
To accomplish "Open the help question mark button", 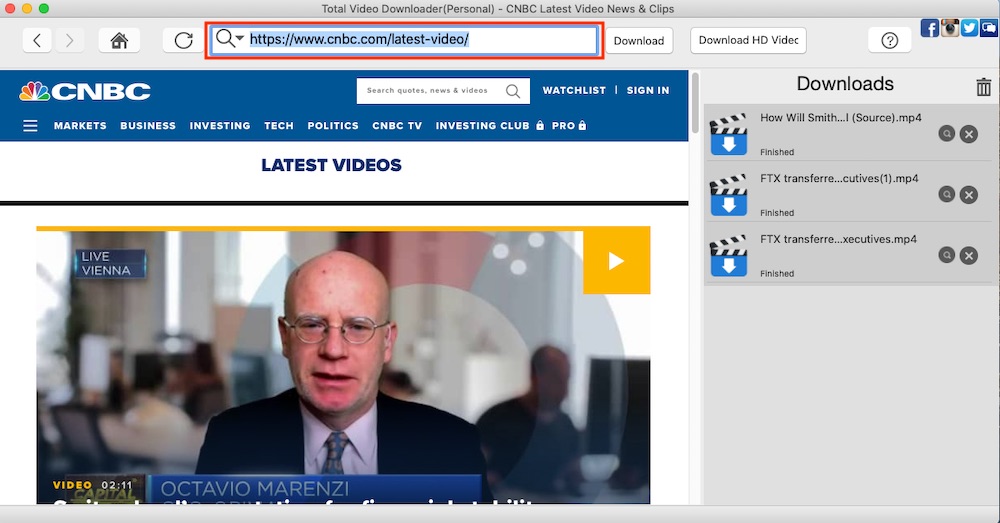I will tap(889, 41).
